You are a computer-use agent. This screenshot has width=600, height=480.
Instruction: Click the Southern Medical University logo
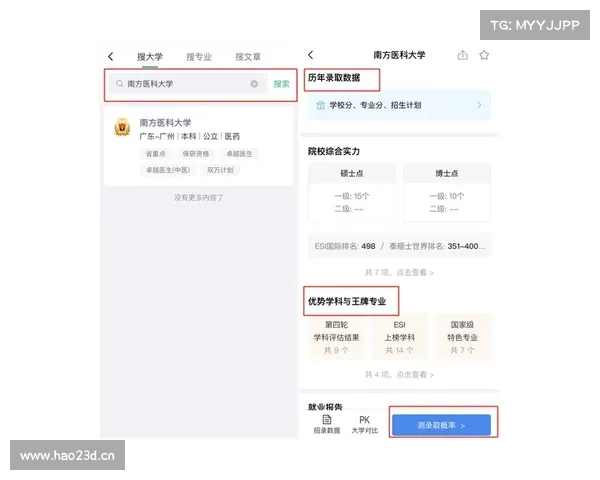[x=123, y=128]
